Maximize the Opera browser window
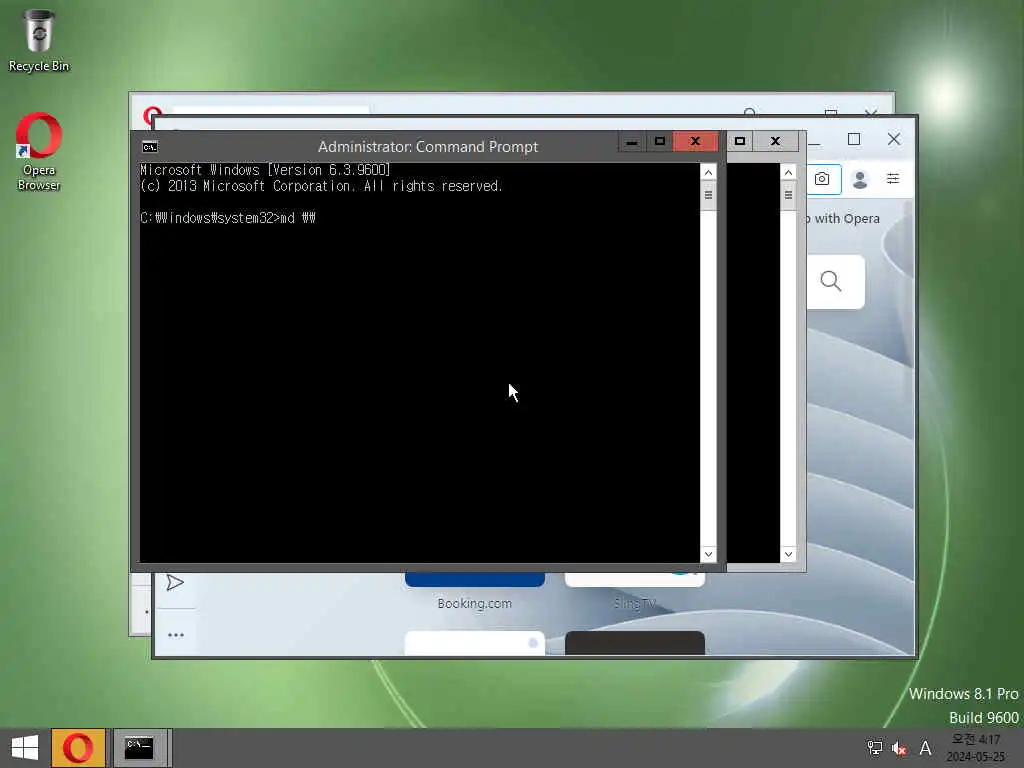Screen dimensions: 1024x768 pyautogui.click(x=854, y=139)
